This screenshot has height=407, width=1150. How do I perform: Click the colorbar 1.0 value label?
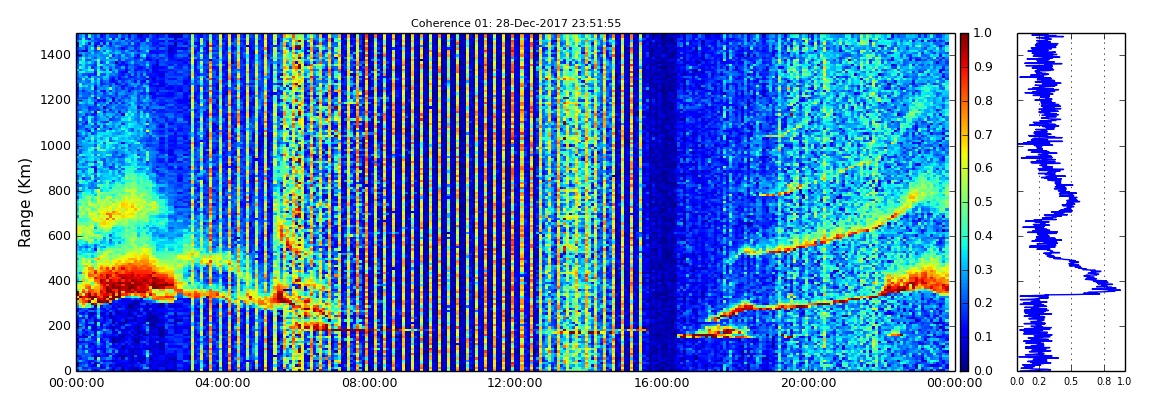click(x=981, y=34)
